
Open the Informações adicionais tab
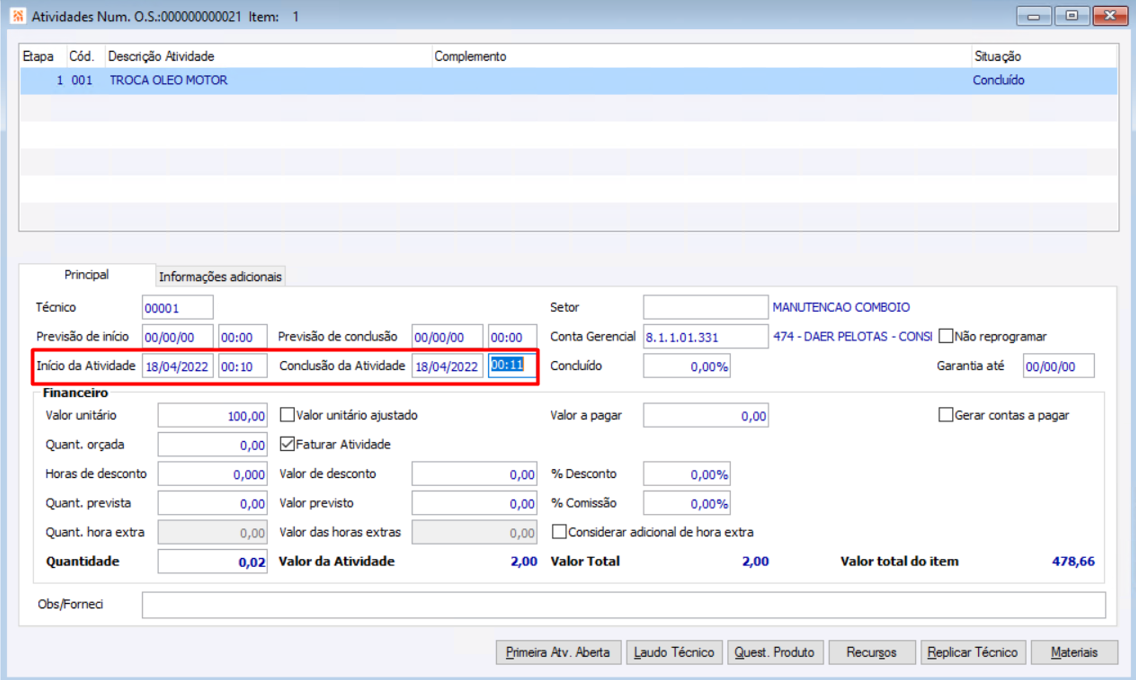(220, 277)
